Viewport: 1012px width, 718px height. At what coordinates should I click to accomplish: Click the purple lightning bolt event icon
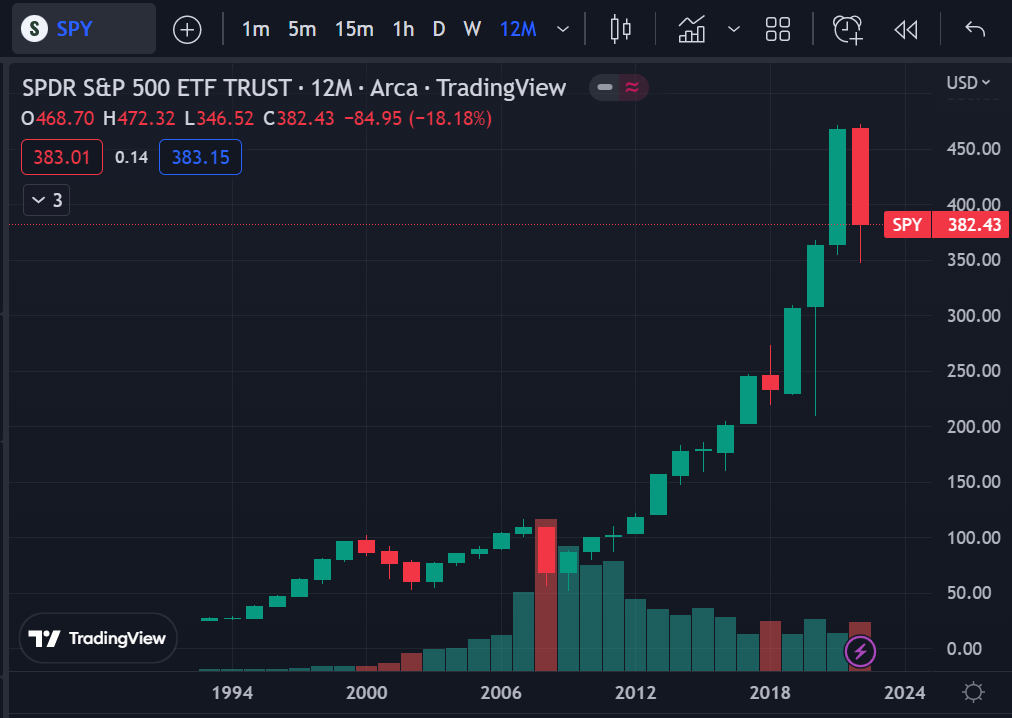(x=860, y=651)
